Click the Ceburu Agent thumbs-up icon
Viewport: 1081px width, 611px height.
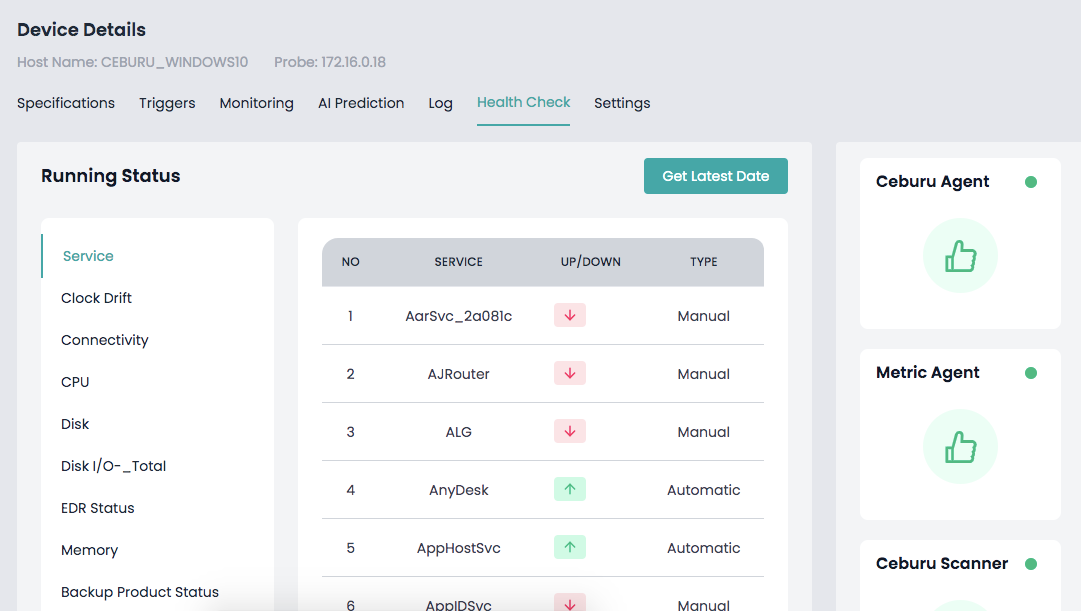[x=960, y=256]
